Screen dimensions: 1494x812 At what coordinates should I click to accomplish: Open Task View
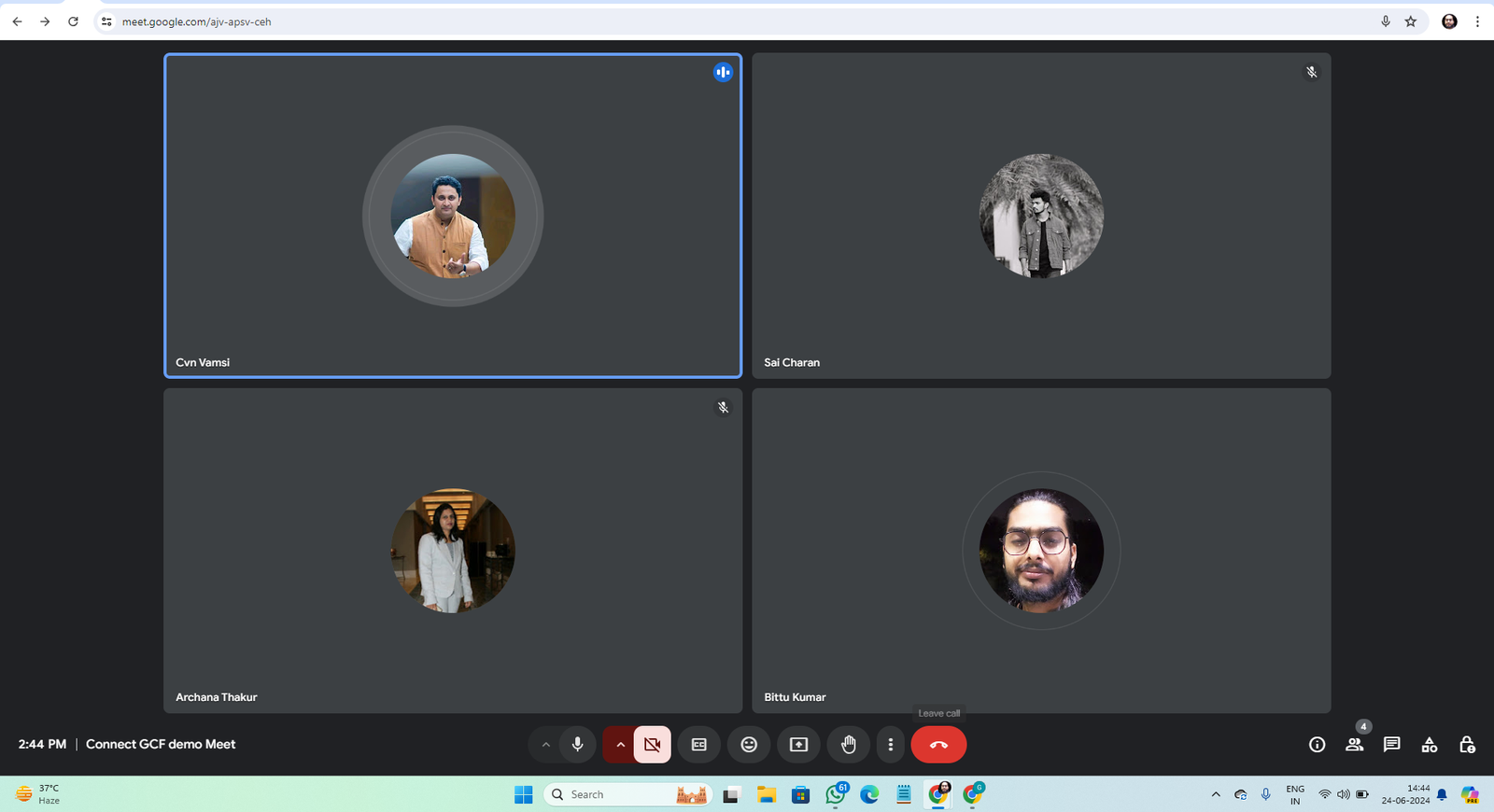(731, 794)
